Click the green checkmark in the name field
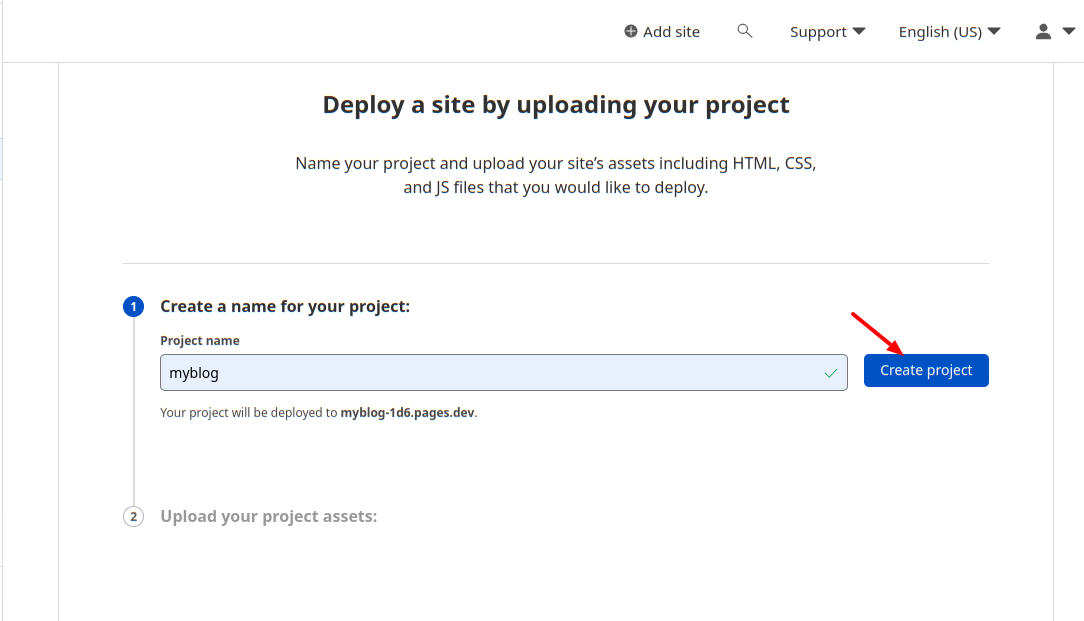Image resolution: width=1084 pixels, height=621 pixels. click(x=830, y=373)
